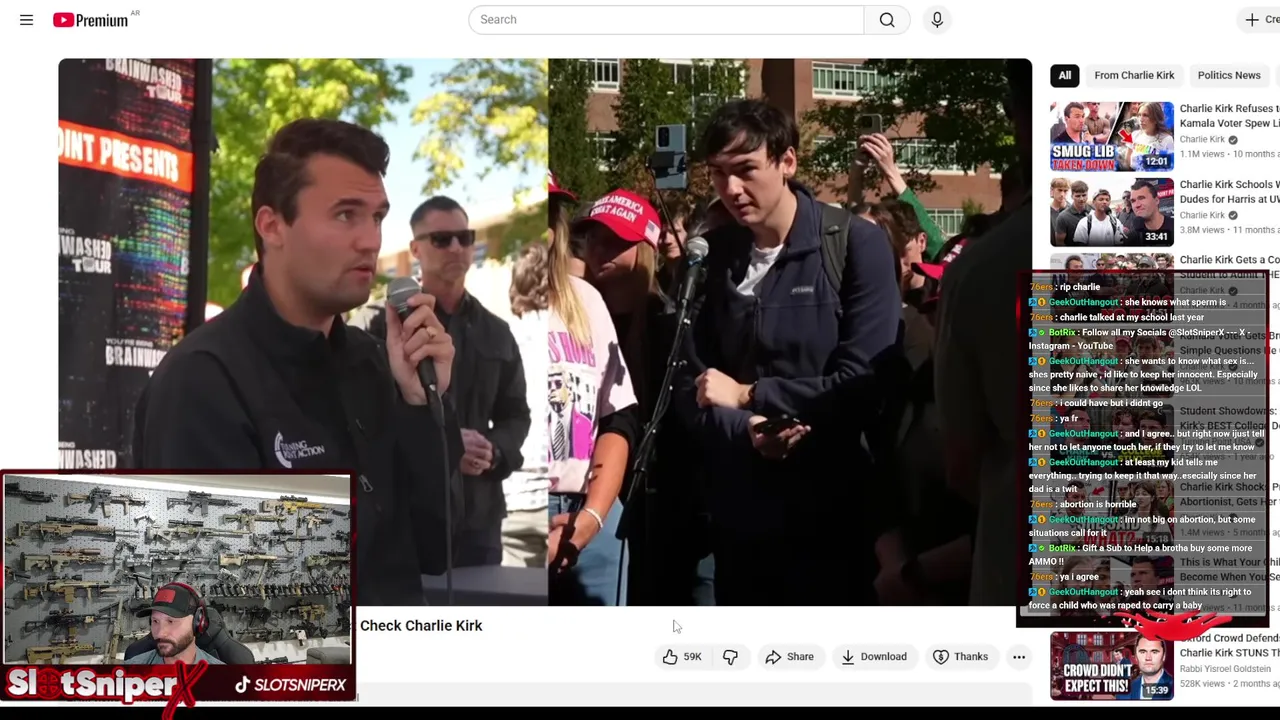The image size is (1280, 720).
Task: Open the SMUG LIB 12:01 video thumbnail
Action: (1112, 136)
